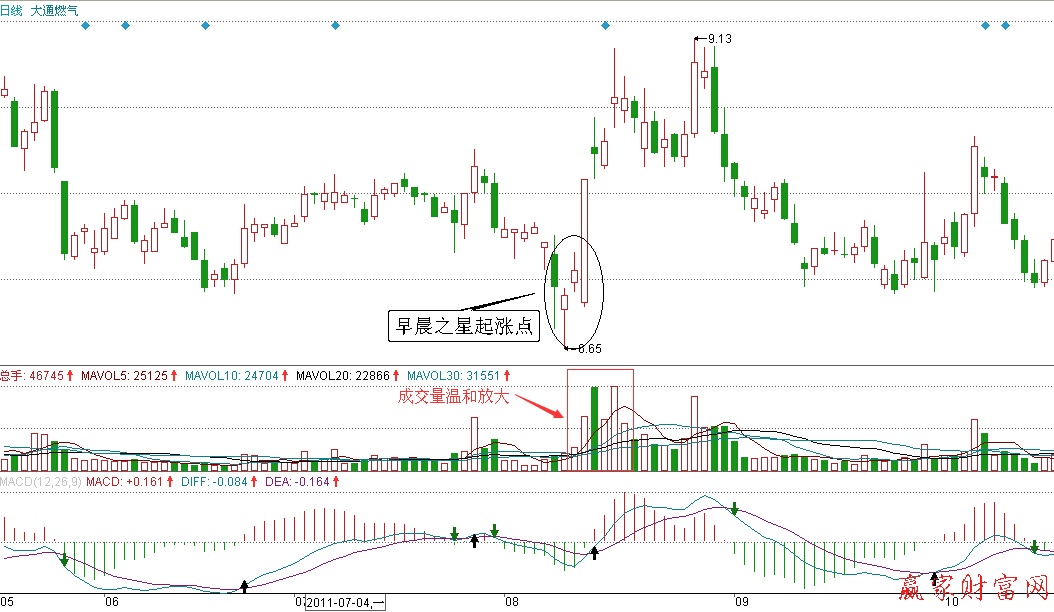
Task: Click the green down arrow above the 09 label
Action: pyautogui.click(x=734, y=510)
